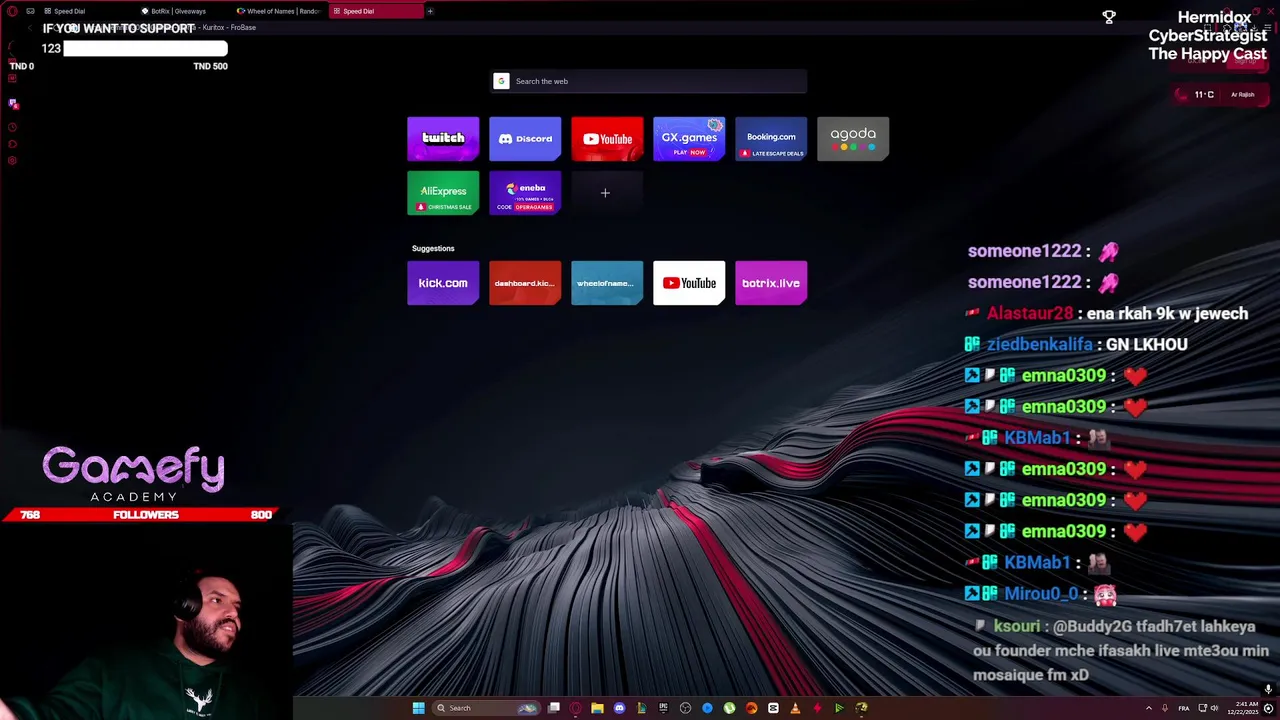
Task: Open the eneba speed dial tile
Action: (525, 193)
